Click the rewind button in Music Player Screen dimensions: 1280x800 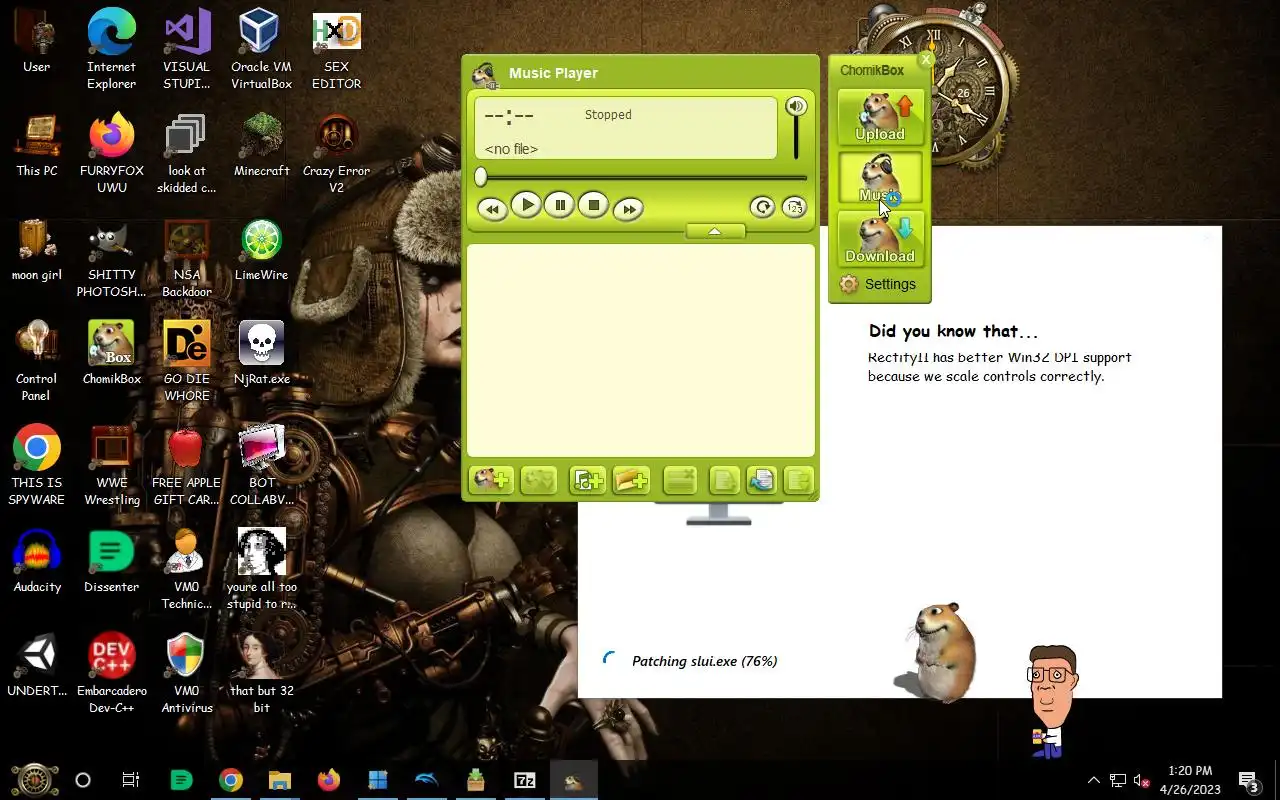click(492, 209)
